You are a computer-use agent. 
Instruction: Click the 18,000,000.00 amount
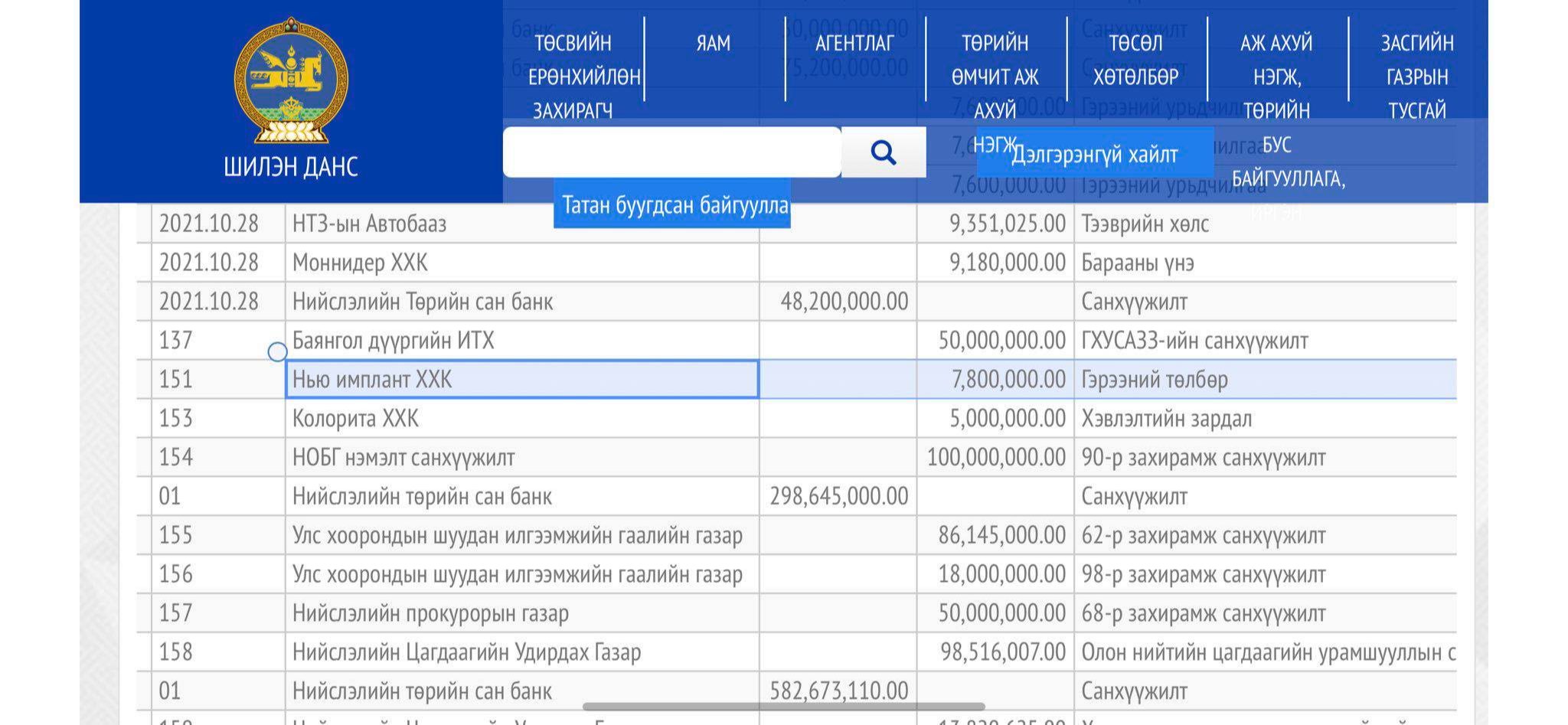pos(1002,574)
